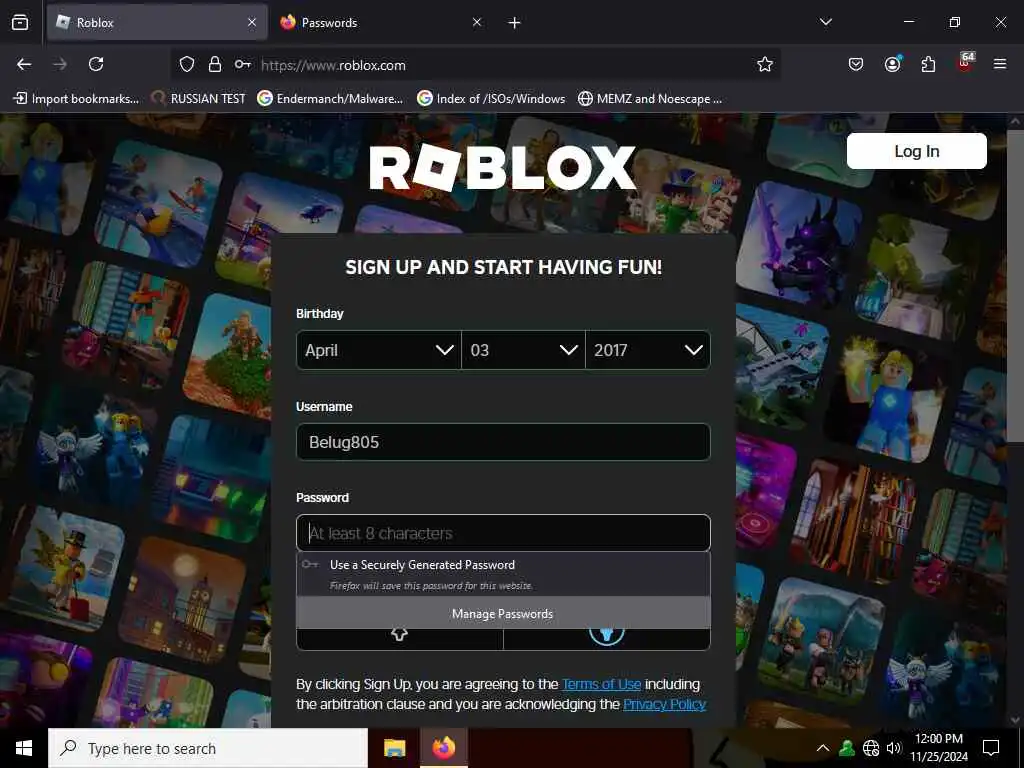
Task: Open the notification center icon
Action: pyautogui.click(x=991, y=748)
